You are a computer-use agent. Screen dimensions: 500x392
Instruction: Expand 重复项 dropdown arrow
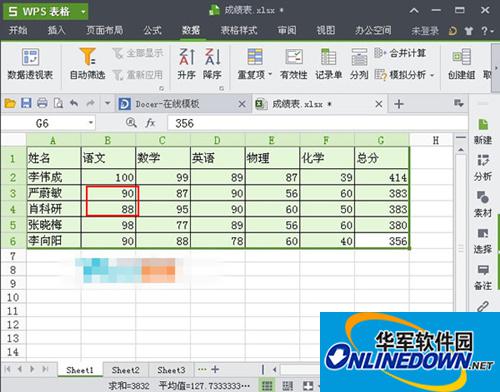[x=270, y=74]
